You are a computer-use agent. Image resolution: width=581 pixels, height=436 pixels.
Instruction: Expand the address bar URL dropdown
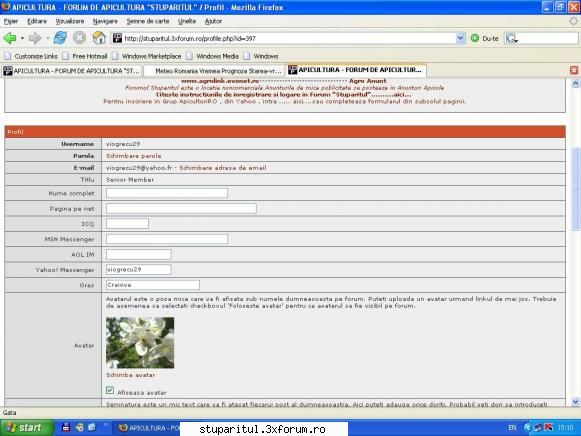click(460, 38)
